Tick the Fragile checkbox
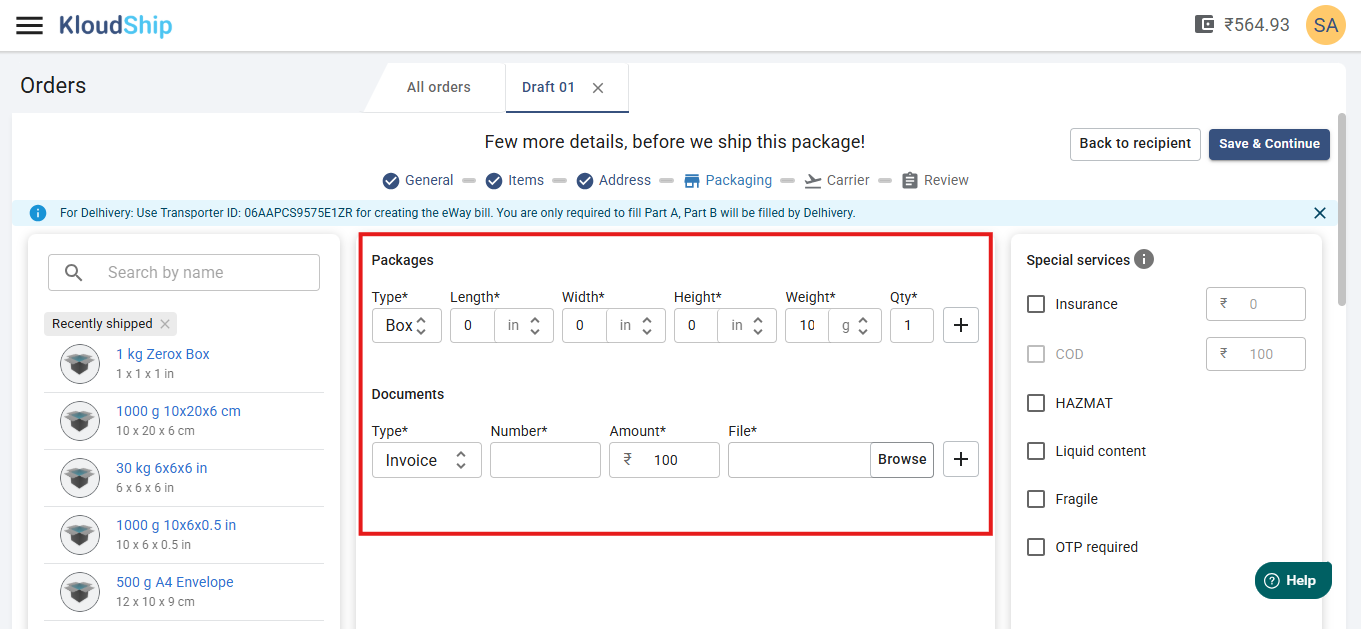This screenshot has width=1361, height=629. (x=1036, y=499)
